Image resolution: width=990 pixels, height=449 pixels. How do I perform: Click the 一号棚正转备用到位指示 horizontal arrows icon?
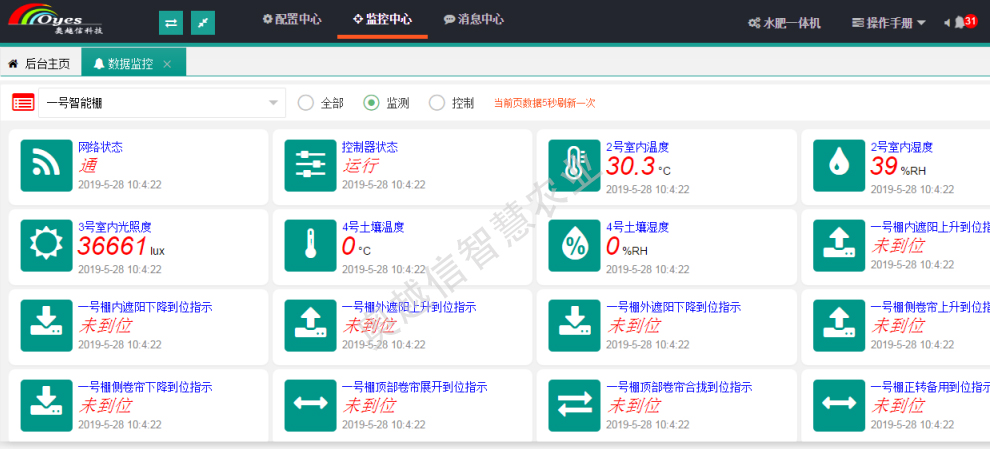click(x=839, y=405)
